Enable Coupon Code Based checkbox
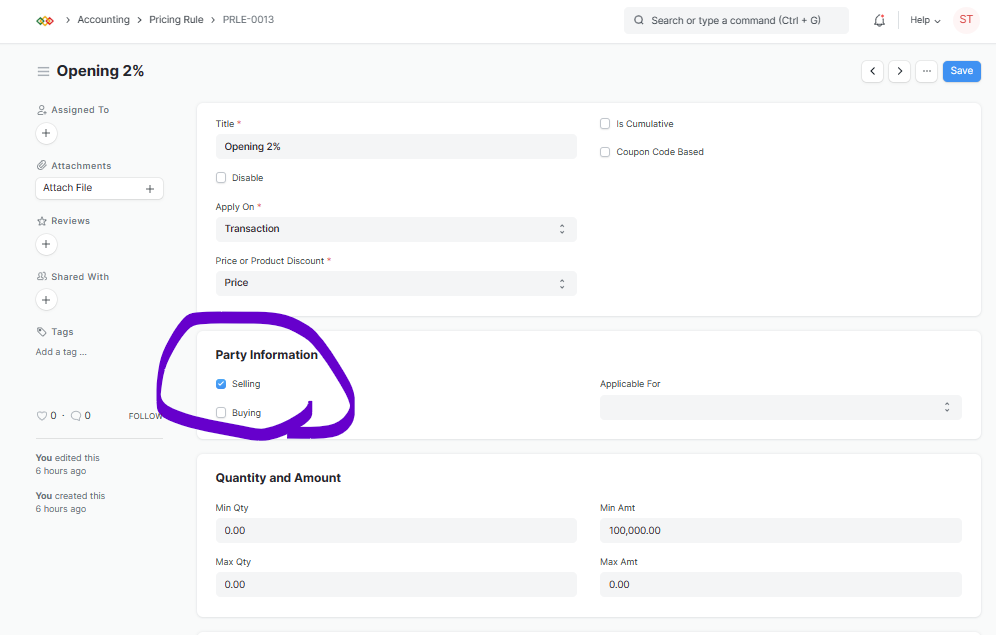The image size is (996, 635). pyautogui.click(x=605, y=152)
